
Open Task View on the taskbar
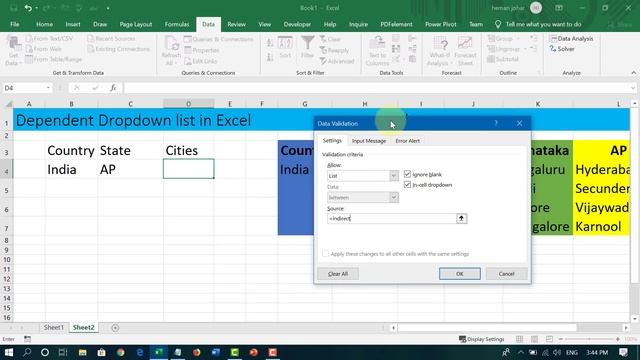63,352
